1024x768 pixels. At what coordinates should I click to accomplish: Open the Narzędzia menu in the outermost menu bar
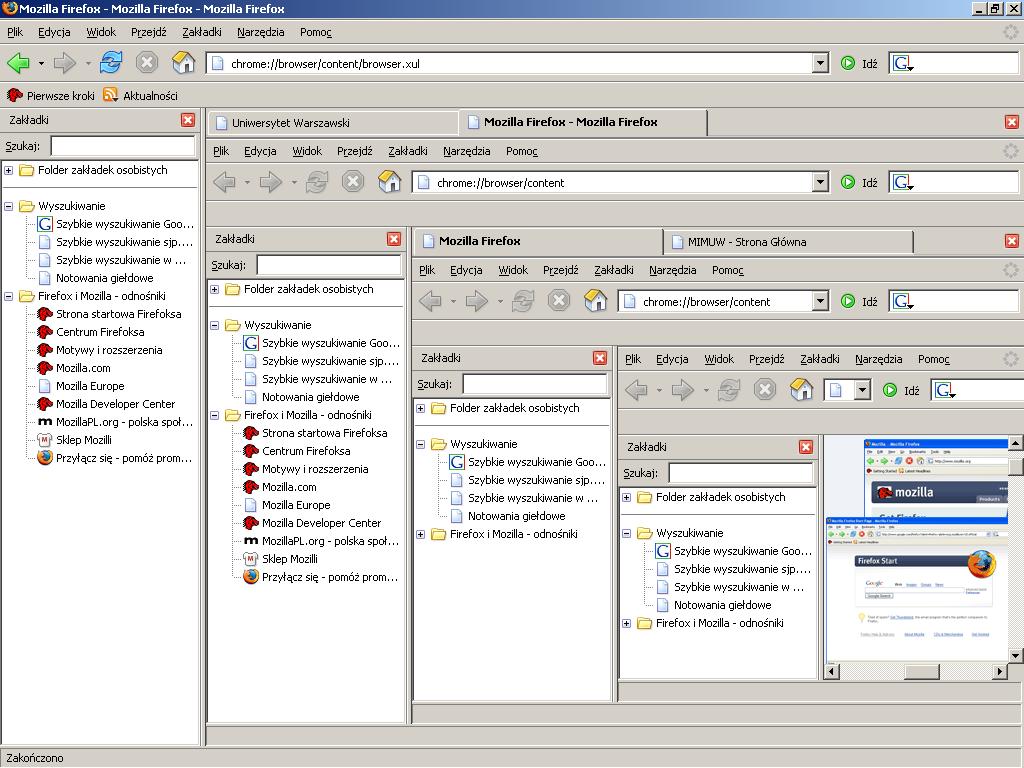261,32
